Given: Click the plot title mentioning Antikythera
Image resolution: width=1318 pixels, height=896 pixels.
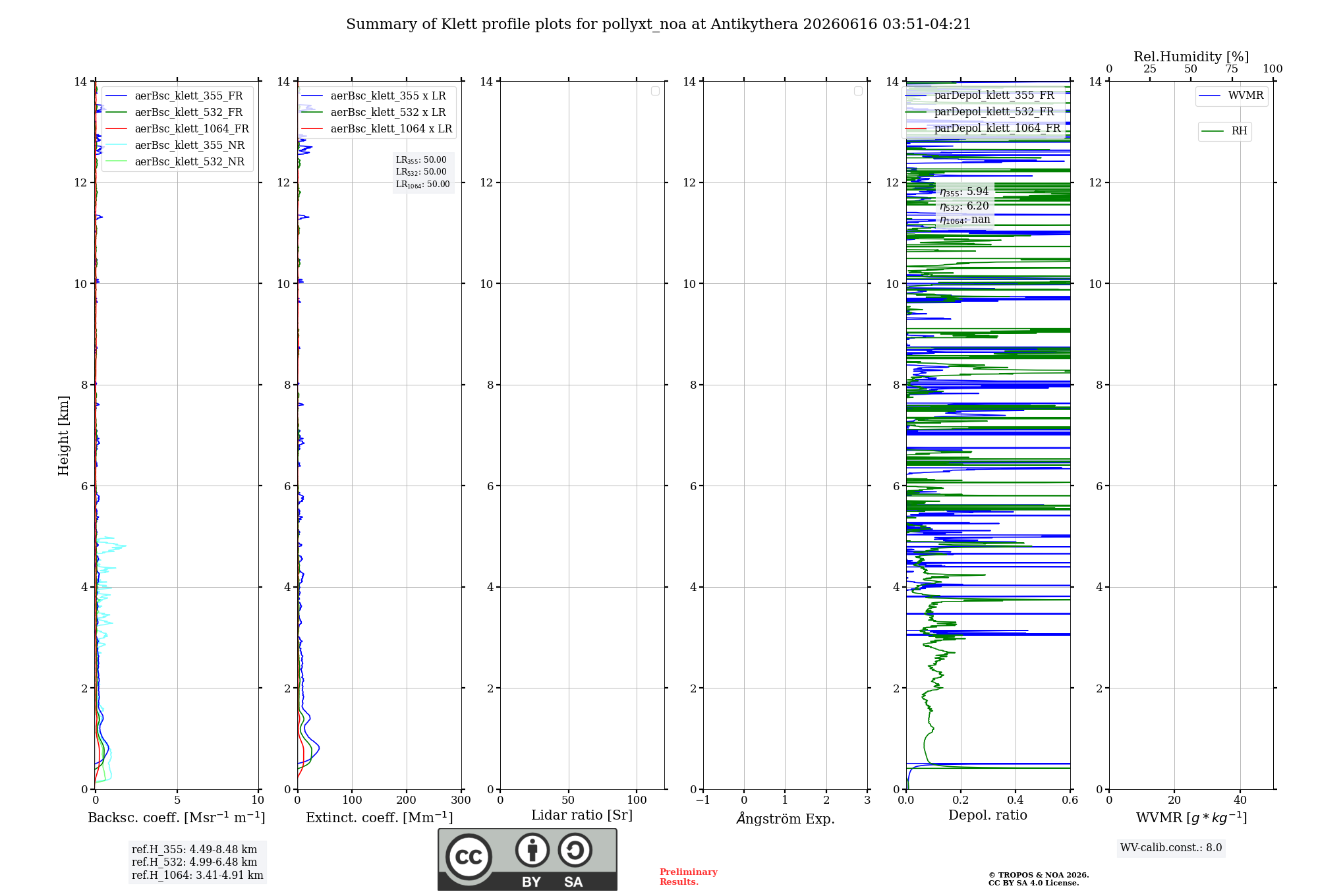Looking at the screenshot, I should click(x=658, y=24).
